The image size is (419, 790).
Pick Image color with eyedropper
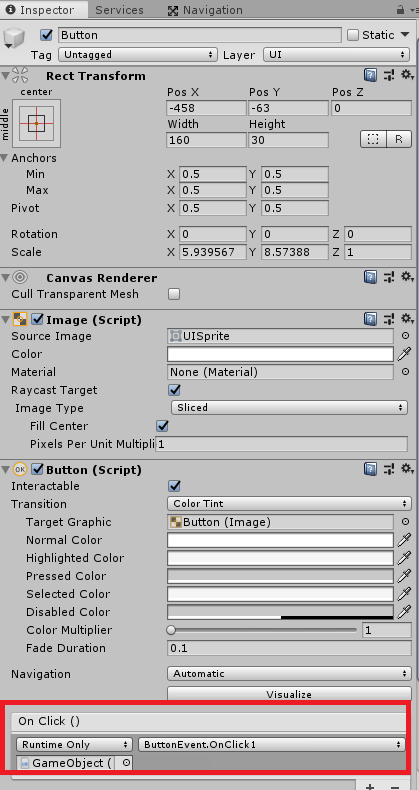click(x=404, y=354)
